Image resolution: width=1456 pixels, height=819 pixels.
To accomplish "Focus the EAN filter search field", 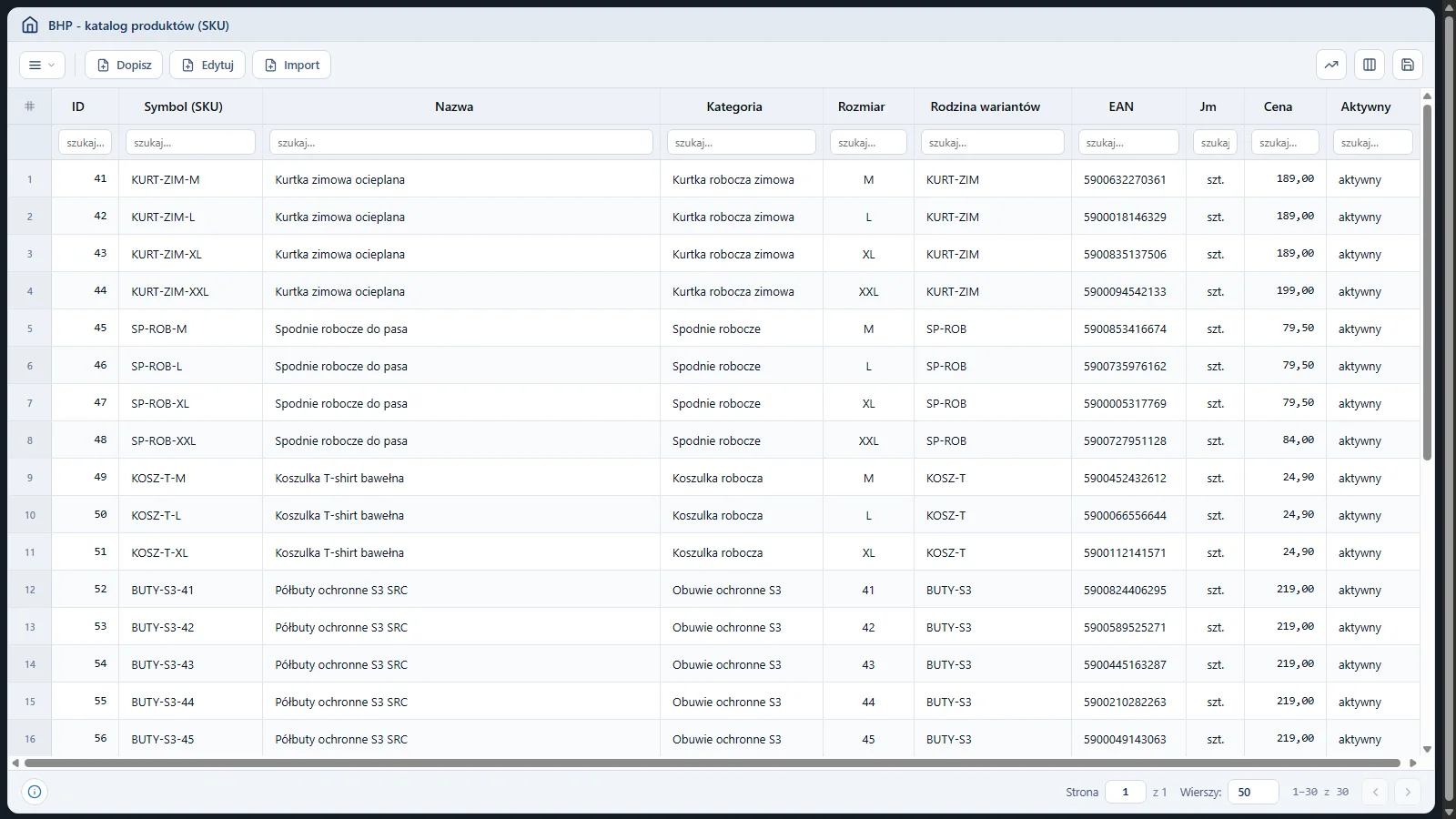I will 1128,143.
